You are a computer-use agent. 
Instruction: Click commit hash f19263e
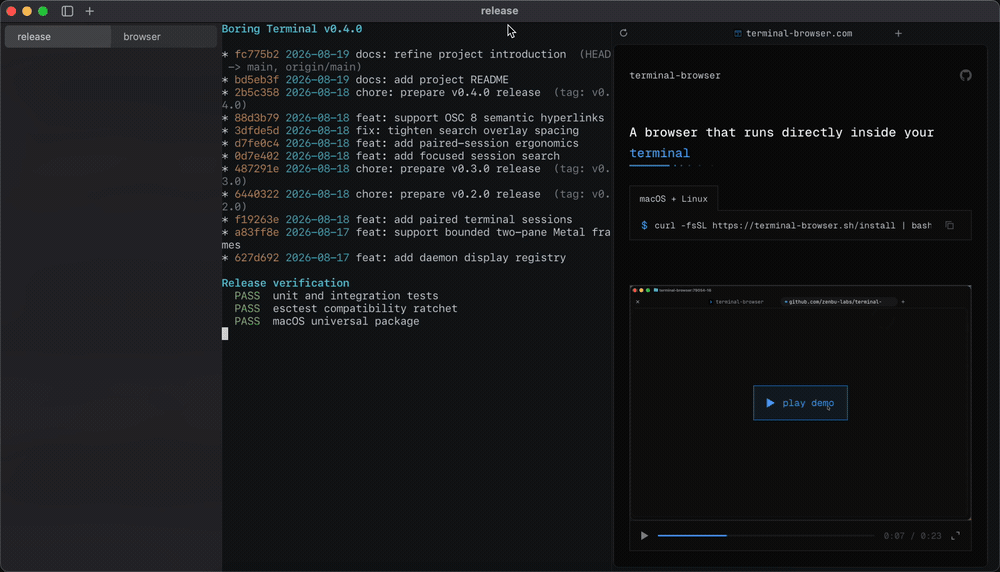point(256,219)
